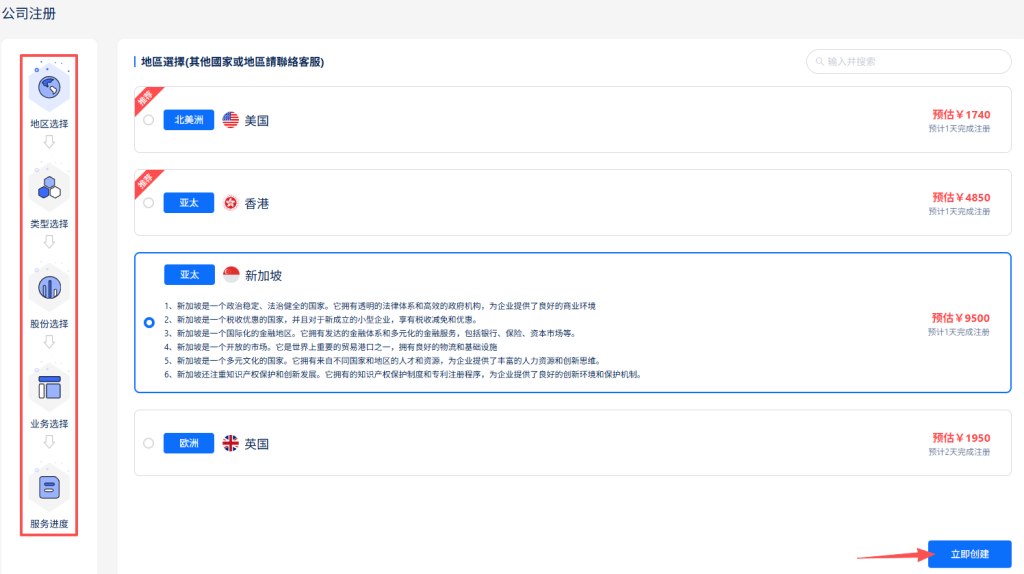Viewport: 1024px width, 574px height.
Task: Select the 香港 radio button
Action: pos(149,203)
